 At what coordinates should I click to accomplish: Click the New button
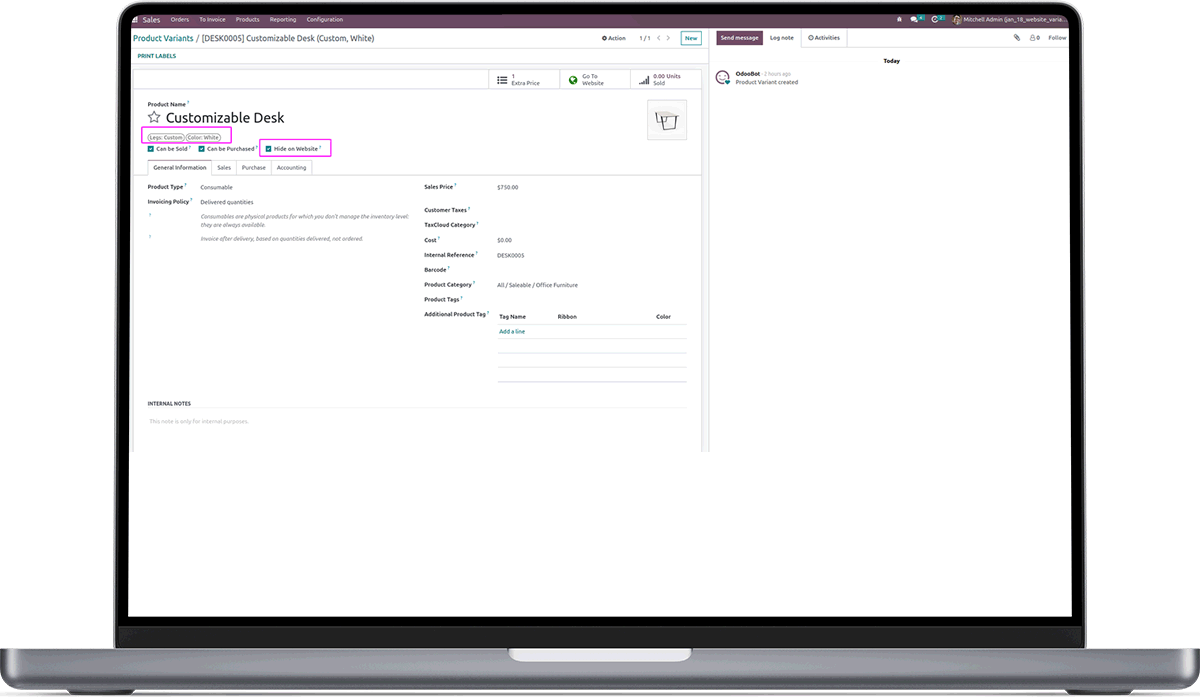pos(691,38)
